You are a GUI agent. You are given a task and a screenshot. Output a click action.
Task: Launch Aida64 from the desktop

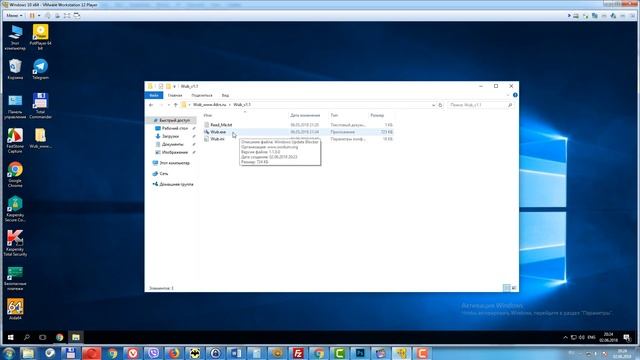point(15,309)
